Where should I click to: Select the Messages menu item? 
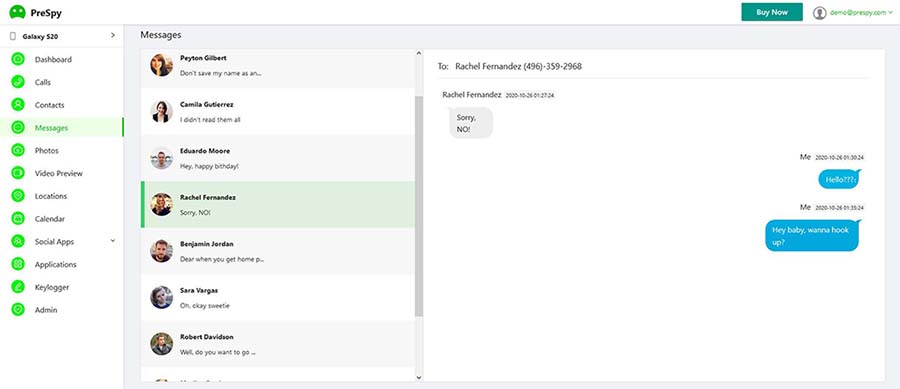[x=51, y=128]
